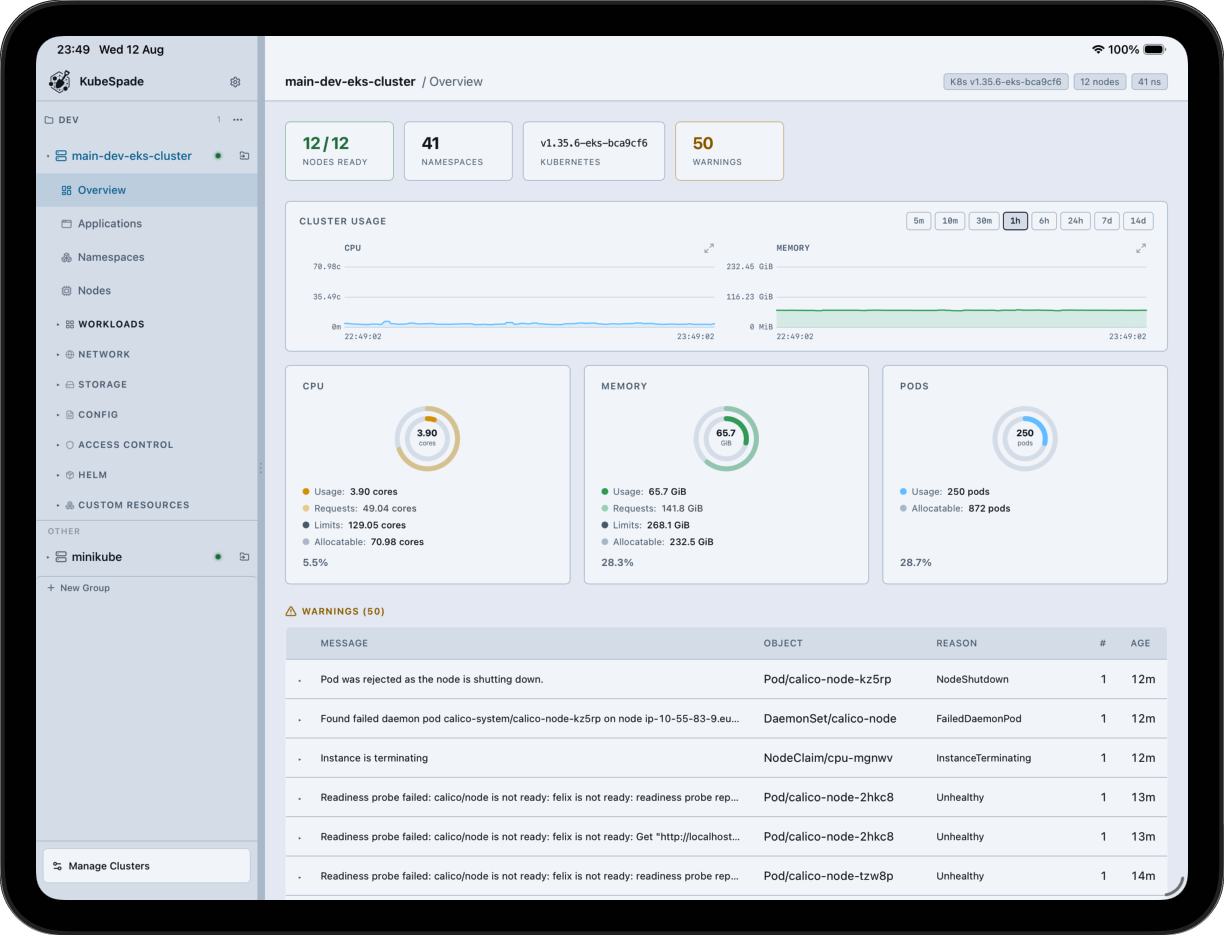1224x935 pixels.
Task: Select the 1h time range
Action: pyautogui.click(x=1015, y=221)
